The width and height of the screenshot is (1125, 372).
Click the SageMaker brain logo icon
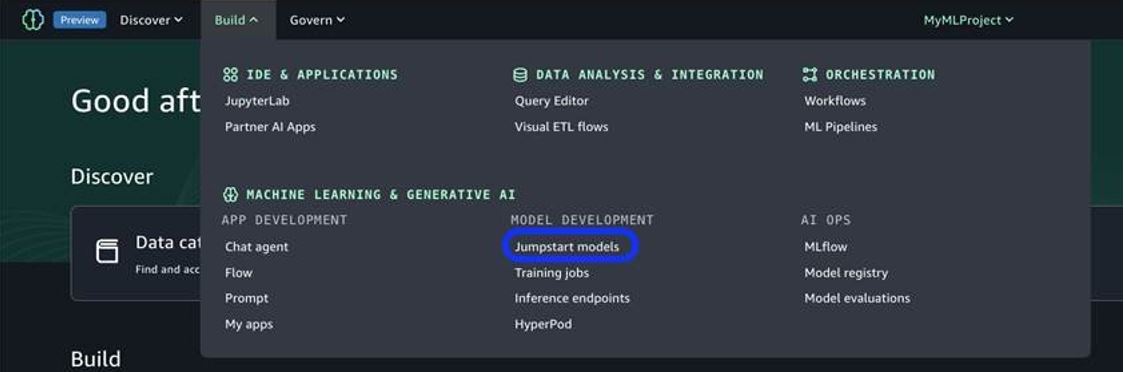[33, 20]
